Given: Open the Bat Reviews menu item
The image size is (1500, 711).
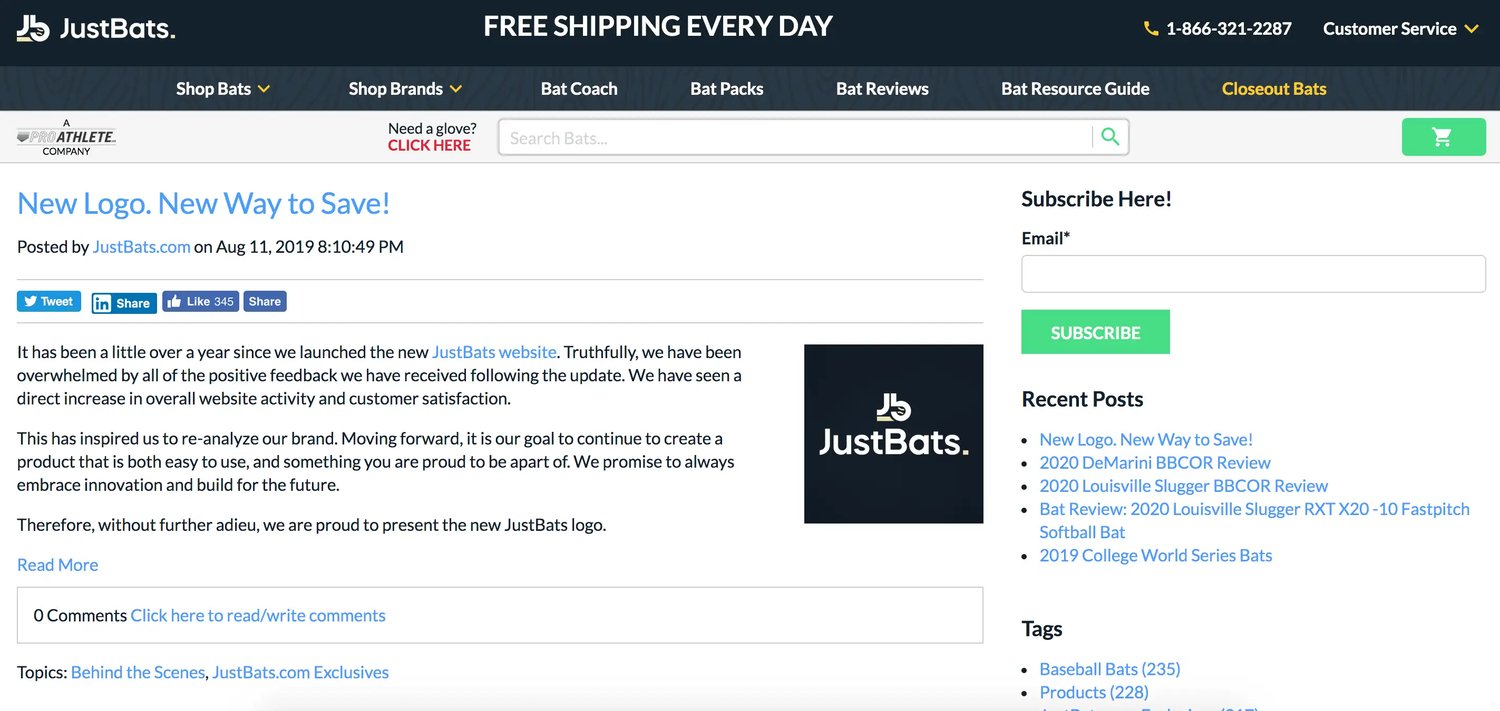Looking at the screenshot, I should click(882, 89).
